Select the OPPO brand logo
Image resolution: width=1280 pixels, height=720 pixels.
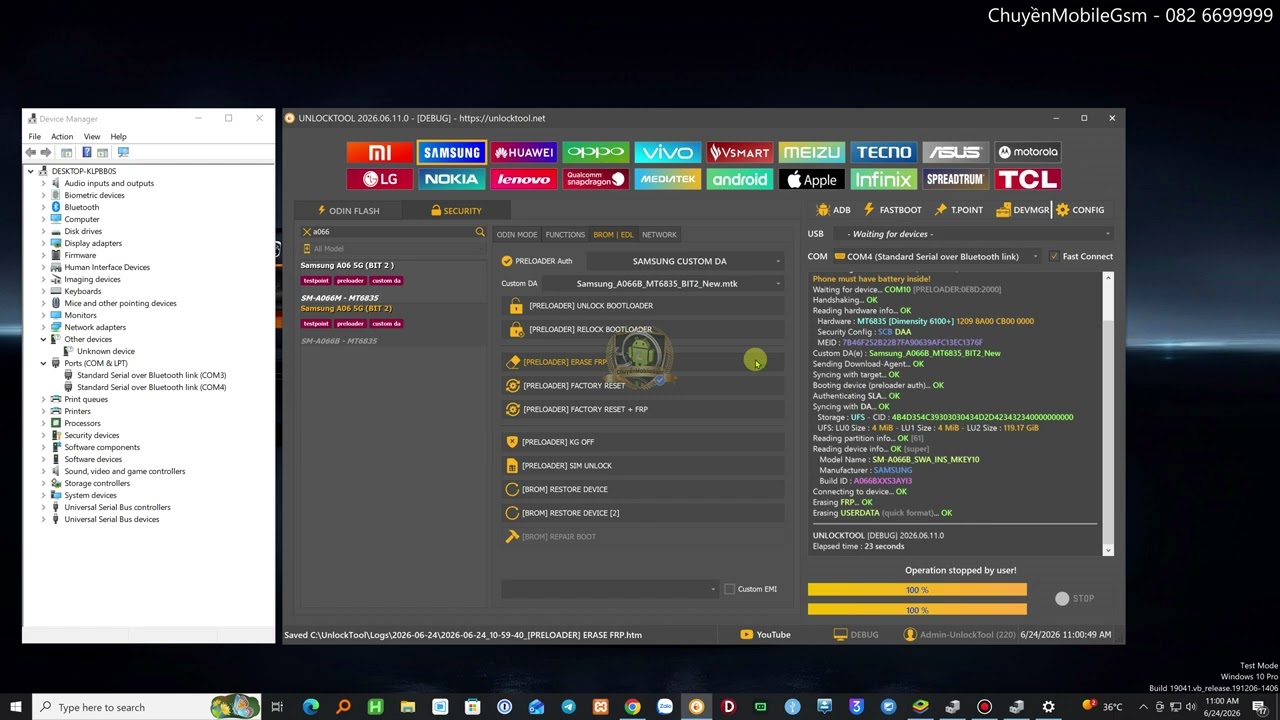[596, 152]
